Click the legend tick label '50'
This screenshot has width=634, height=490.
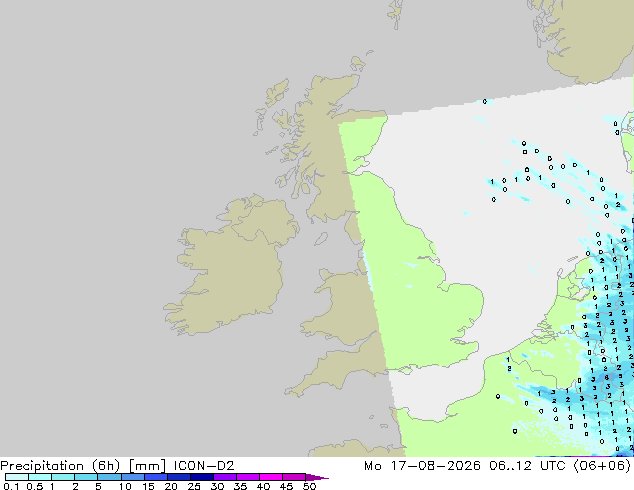click(x=309, y=486)
